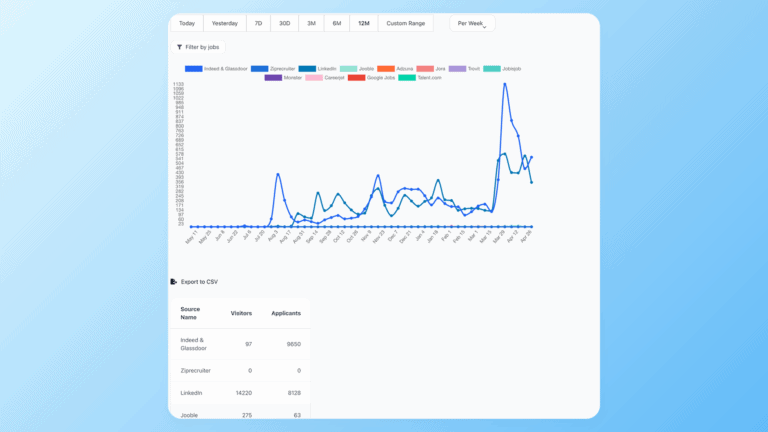Toggle Jooble legend swatch
Image resolution: width=768 pixels, height=432 pixels.
click(349, 69)
